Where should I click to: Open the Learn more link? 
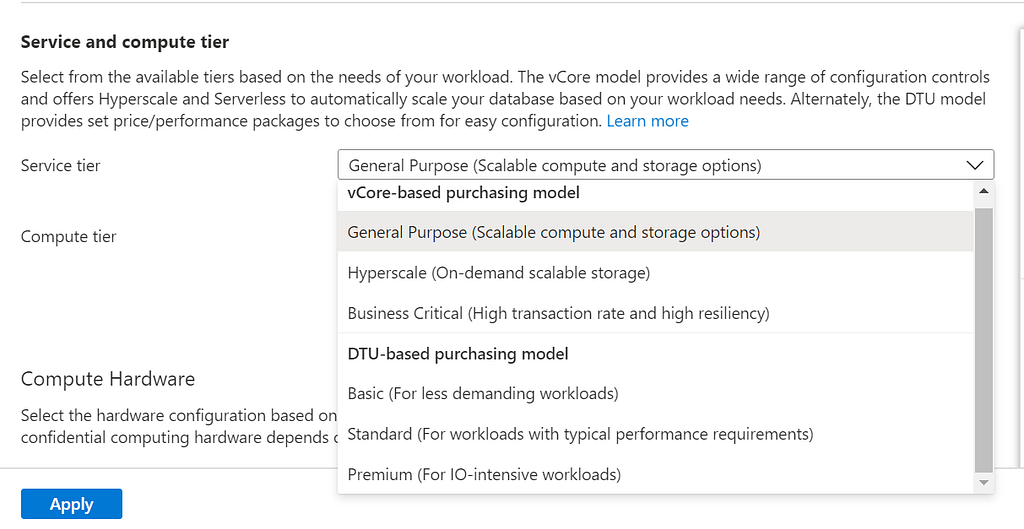point(647,121)
